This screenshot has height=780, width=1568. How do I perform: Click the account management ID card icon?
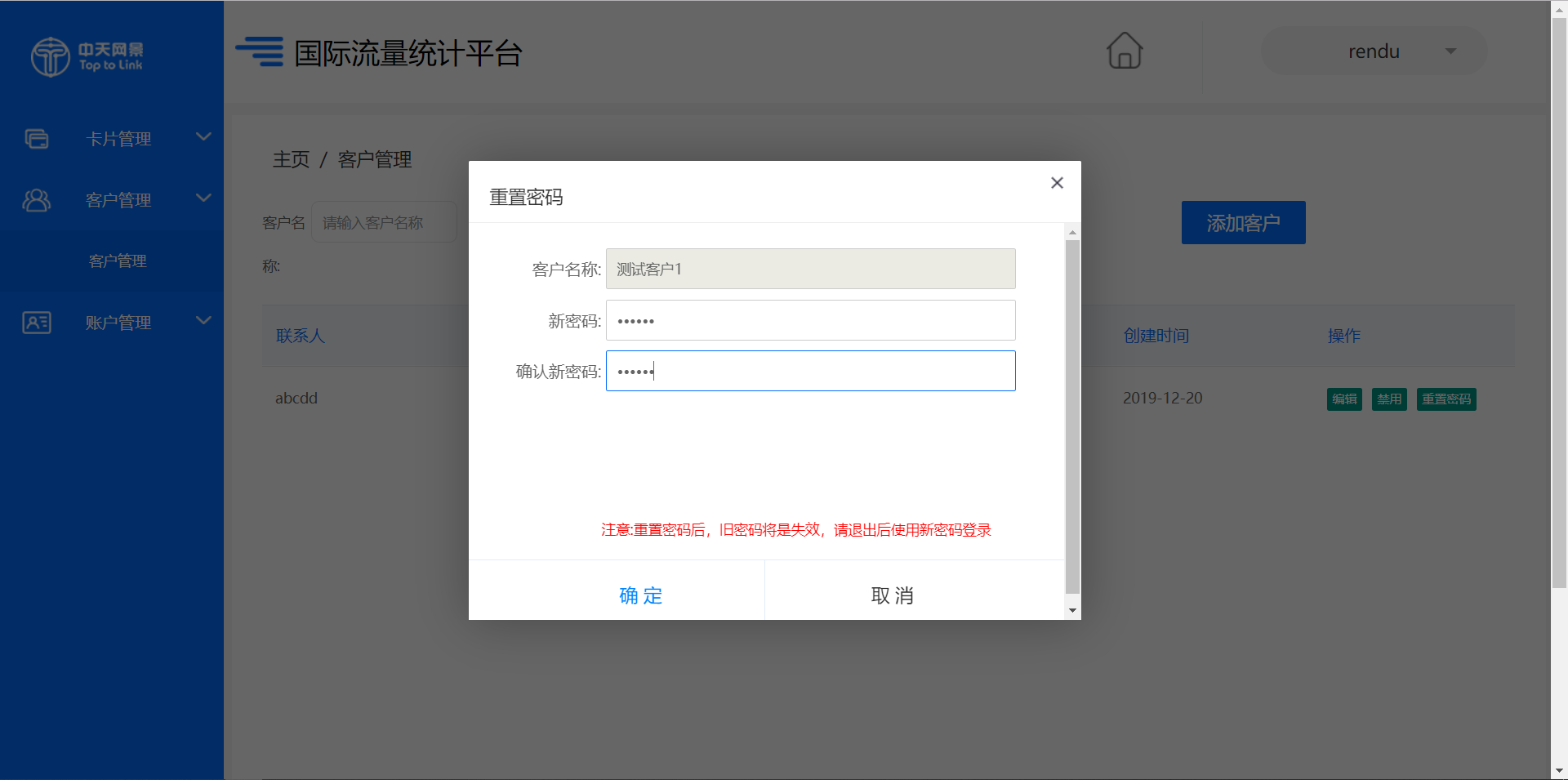pos(37,323)
